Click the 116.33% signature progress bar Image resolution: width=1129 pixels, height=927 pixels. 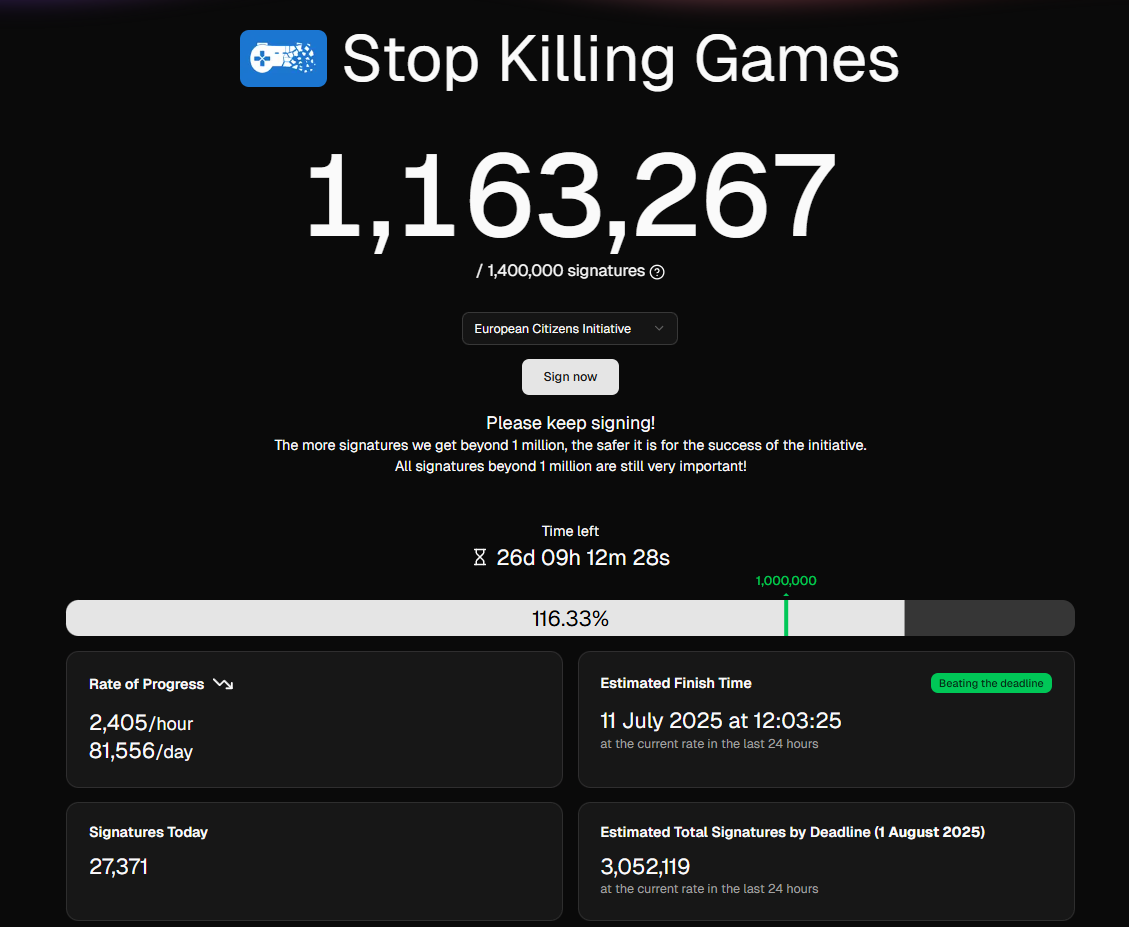570,618
